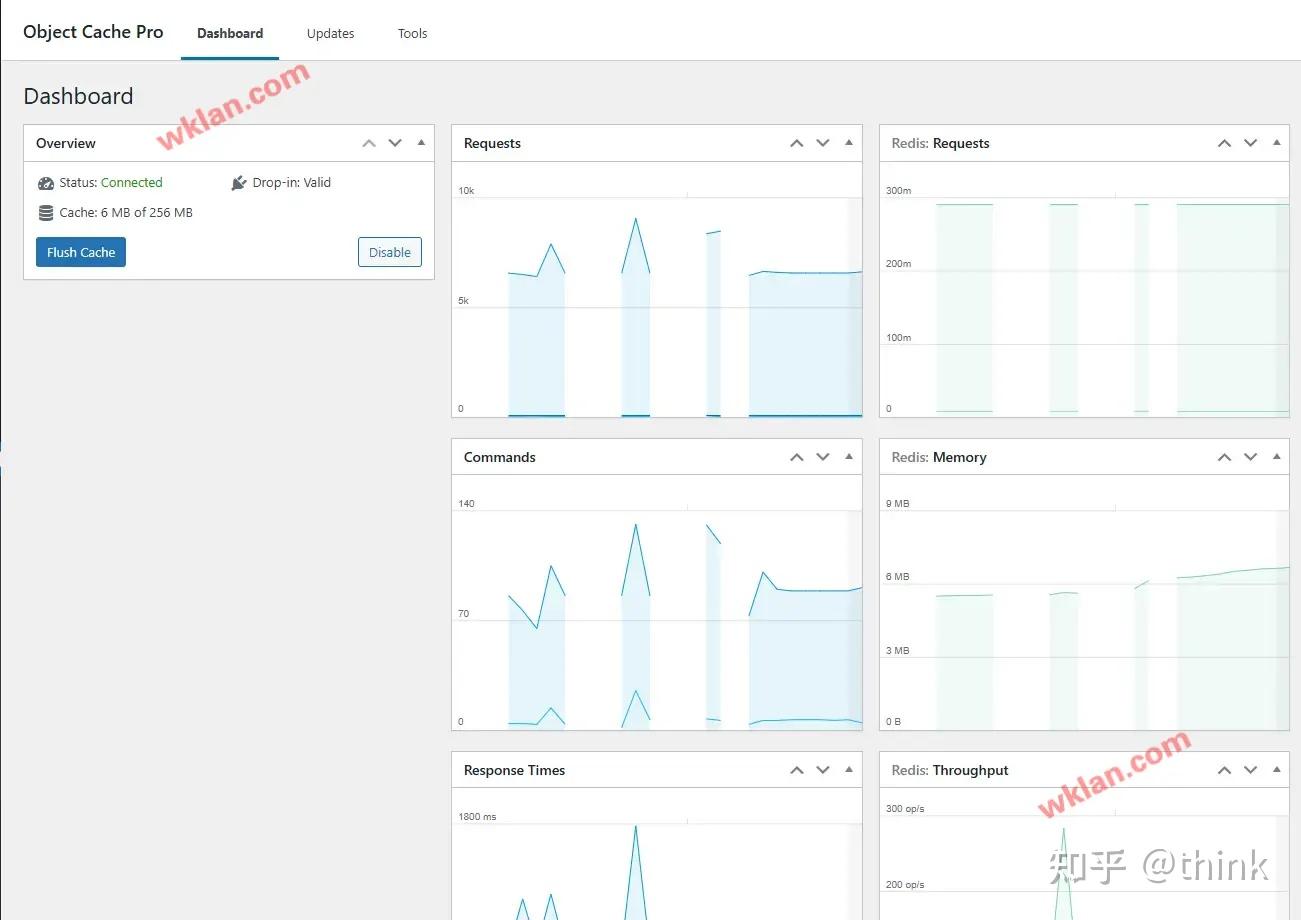Screen dimensions: 1301x920
Task: Disable the object cache
Action: click(x=390, y=252)
